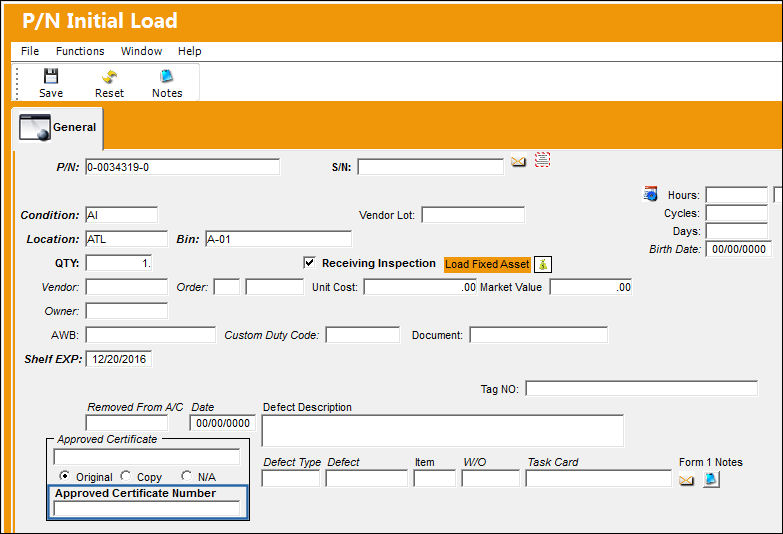Click red list icon beside S/N field
Image resolution: width=783 pixels, height=534 pixels.
[542, 159]
